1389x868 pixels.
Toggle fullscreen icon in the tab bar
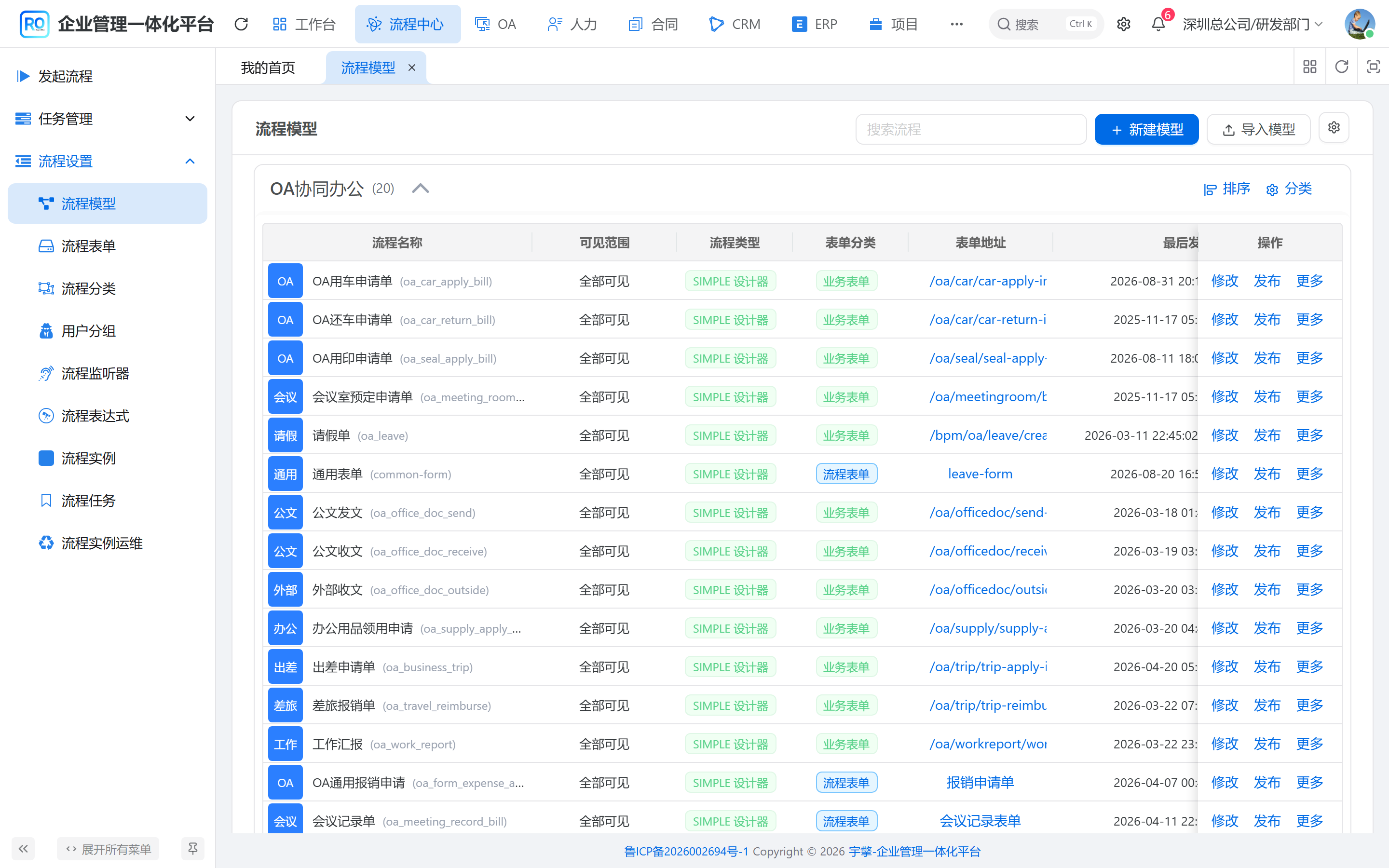click(x=1373, y=67)
